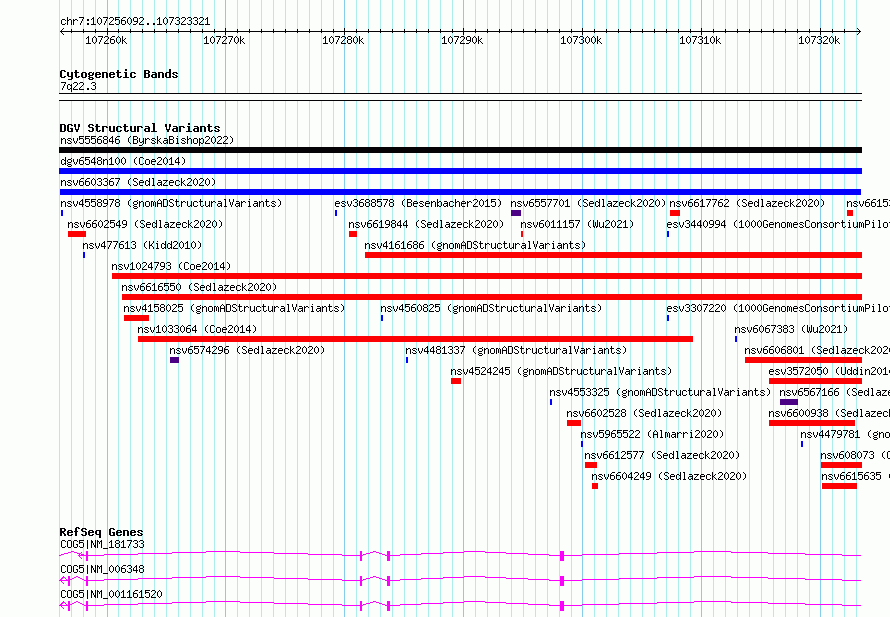Select the purple nsv6567166 variant marker
The height and width of the screenshot is (617, 890).
click(789, 402)
